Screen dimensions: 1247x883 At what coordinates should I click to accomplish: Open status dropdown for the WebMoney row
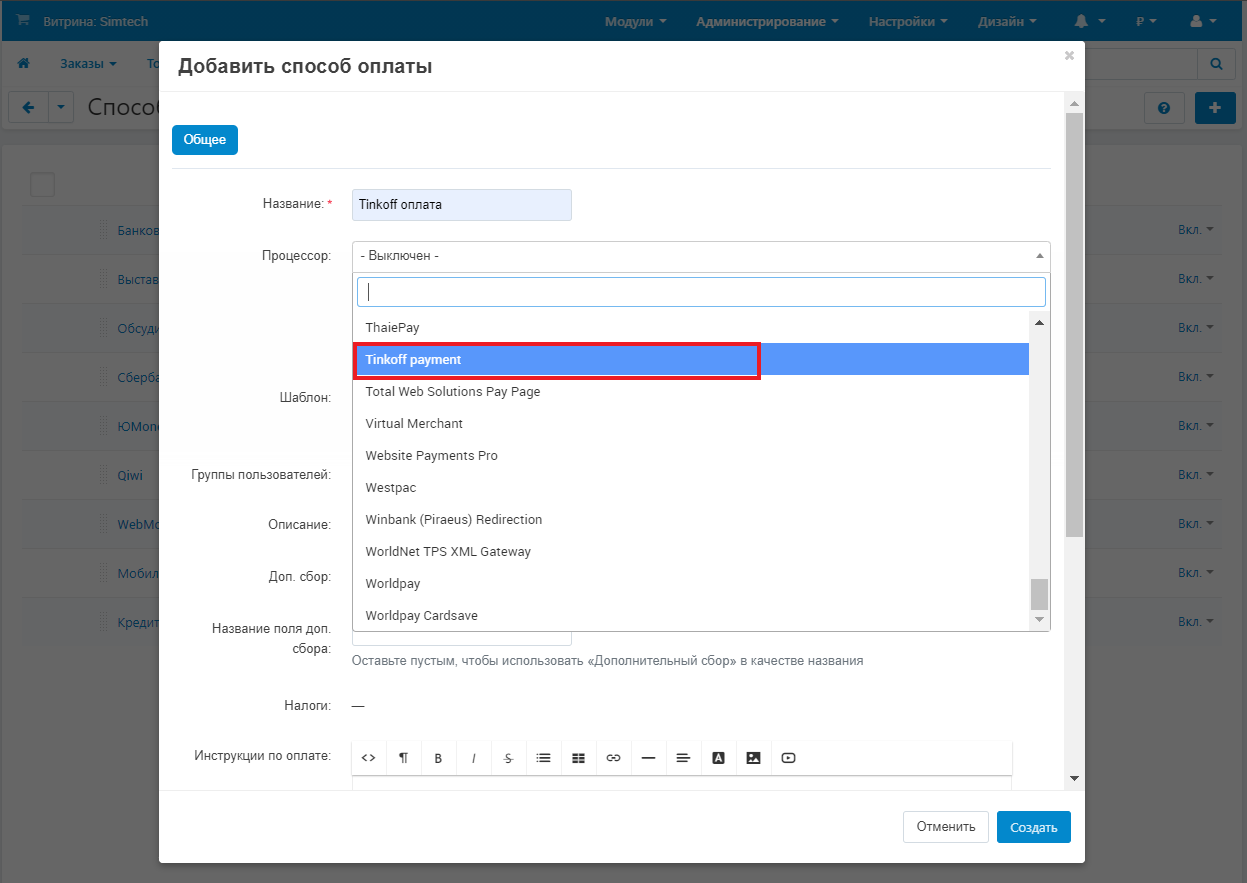1196,524
